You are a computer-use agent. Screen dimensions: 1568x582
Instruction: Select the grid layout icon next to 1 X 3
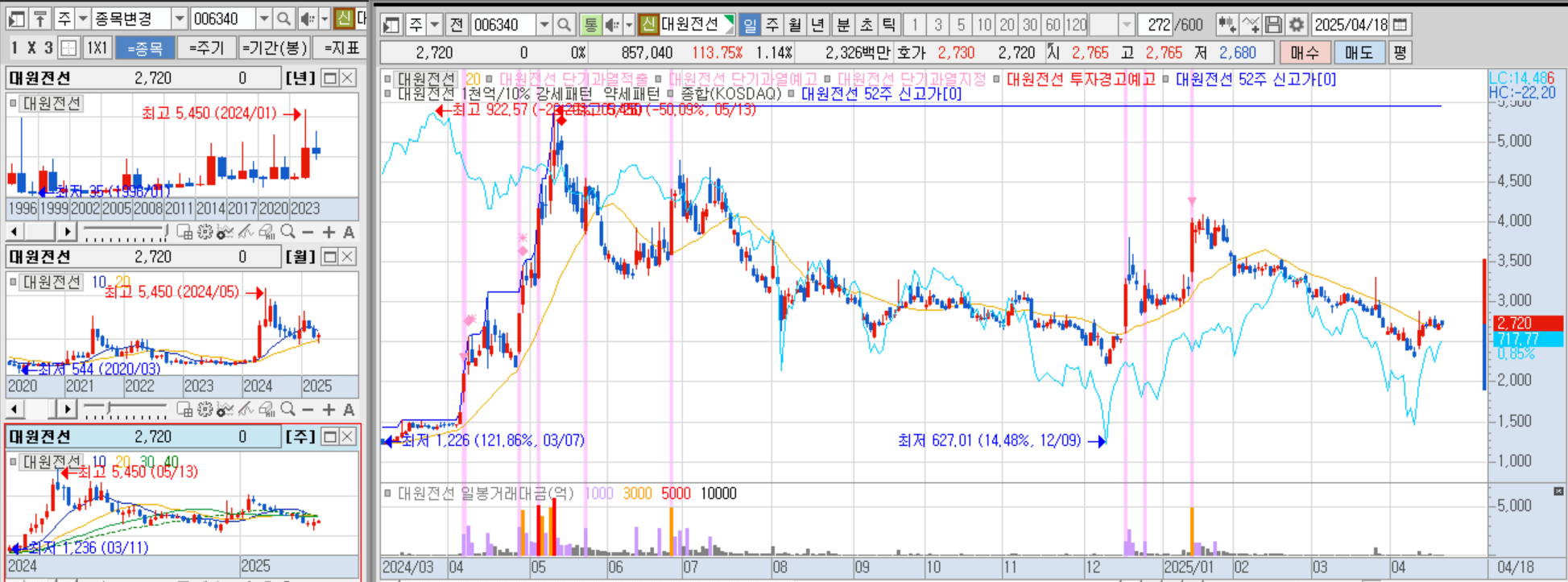(69, 47)
